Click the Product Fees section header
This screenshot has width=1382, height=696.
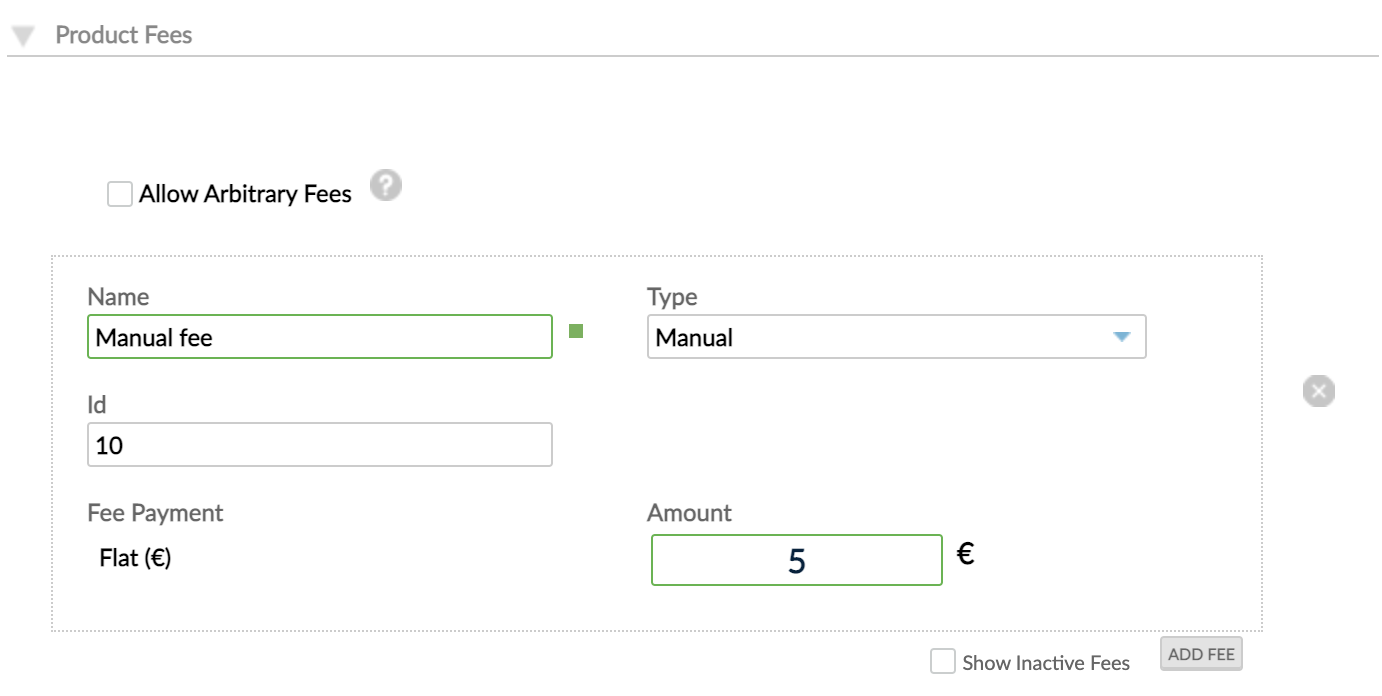click(123, 35)
